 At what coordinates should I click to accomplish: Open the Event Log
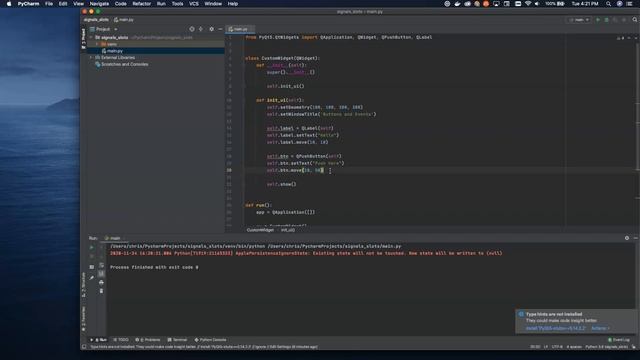coord(619,340)
